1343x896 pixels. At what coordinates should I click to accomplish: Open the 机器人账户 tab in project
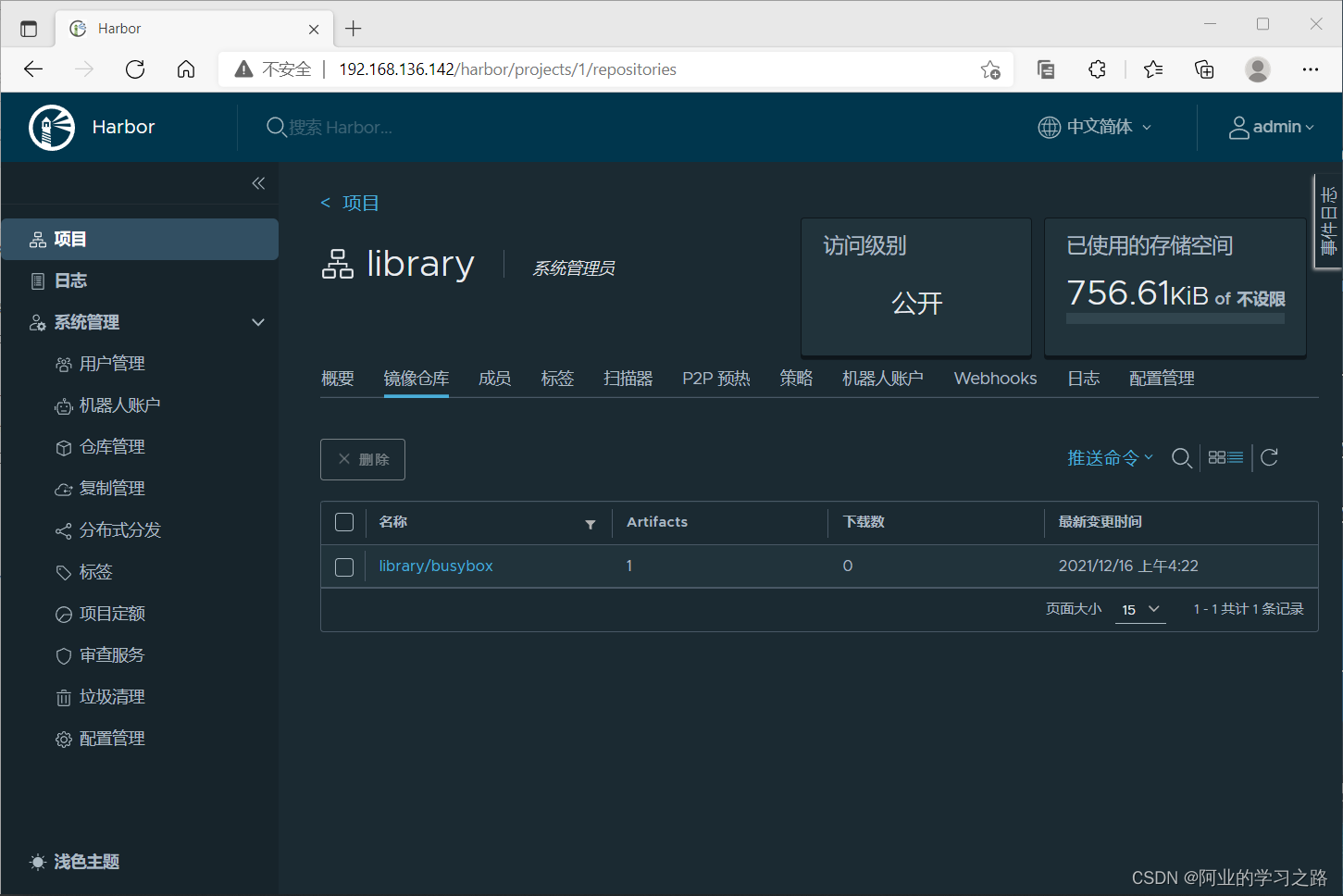883,379
